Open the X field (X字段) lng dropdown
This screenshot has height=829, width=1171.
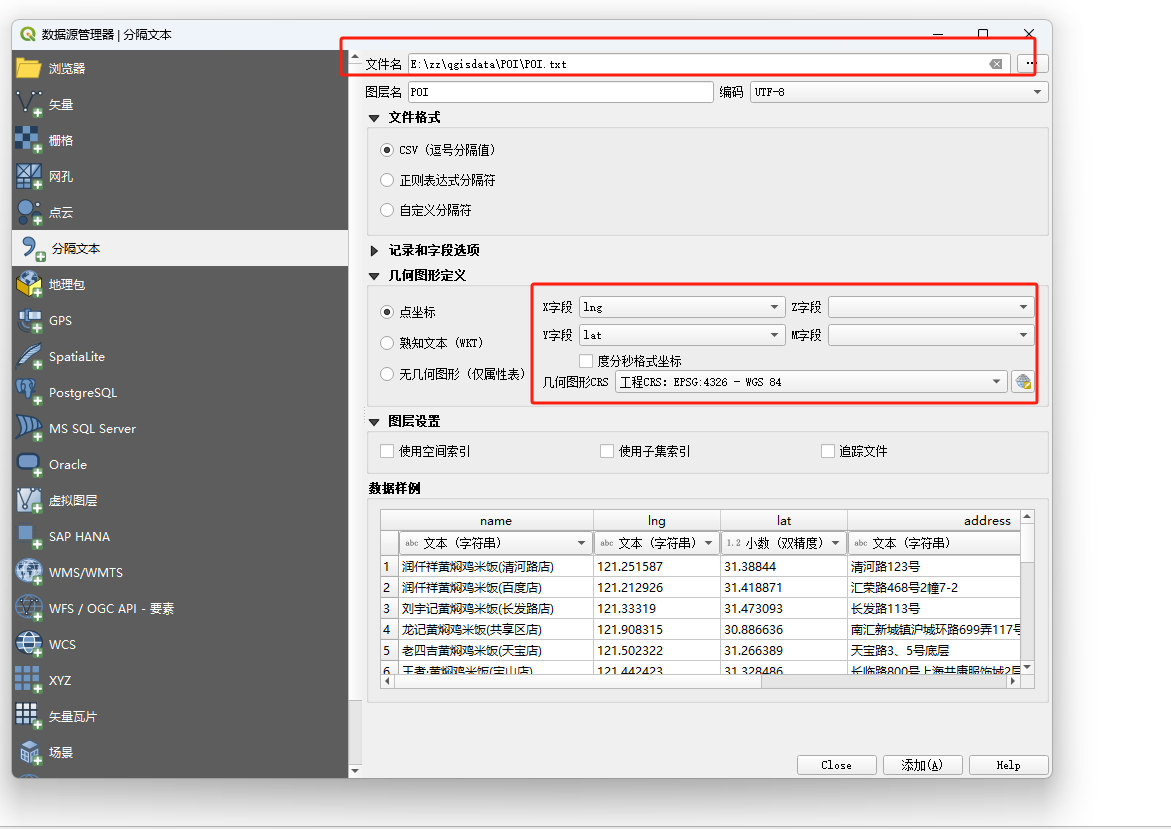coord(682,307)
